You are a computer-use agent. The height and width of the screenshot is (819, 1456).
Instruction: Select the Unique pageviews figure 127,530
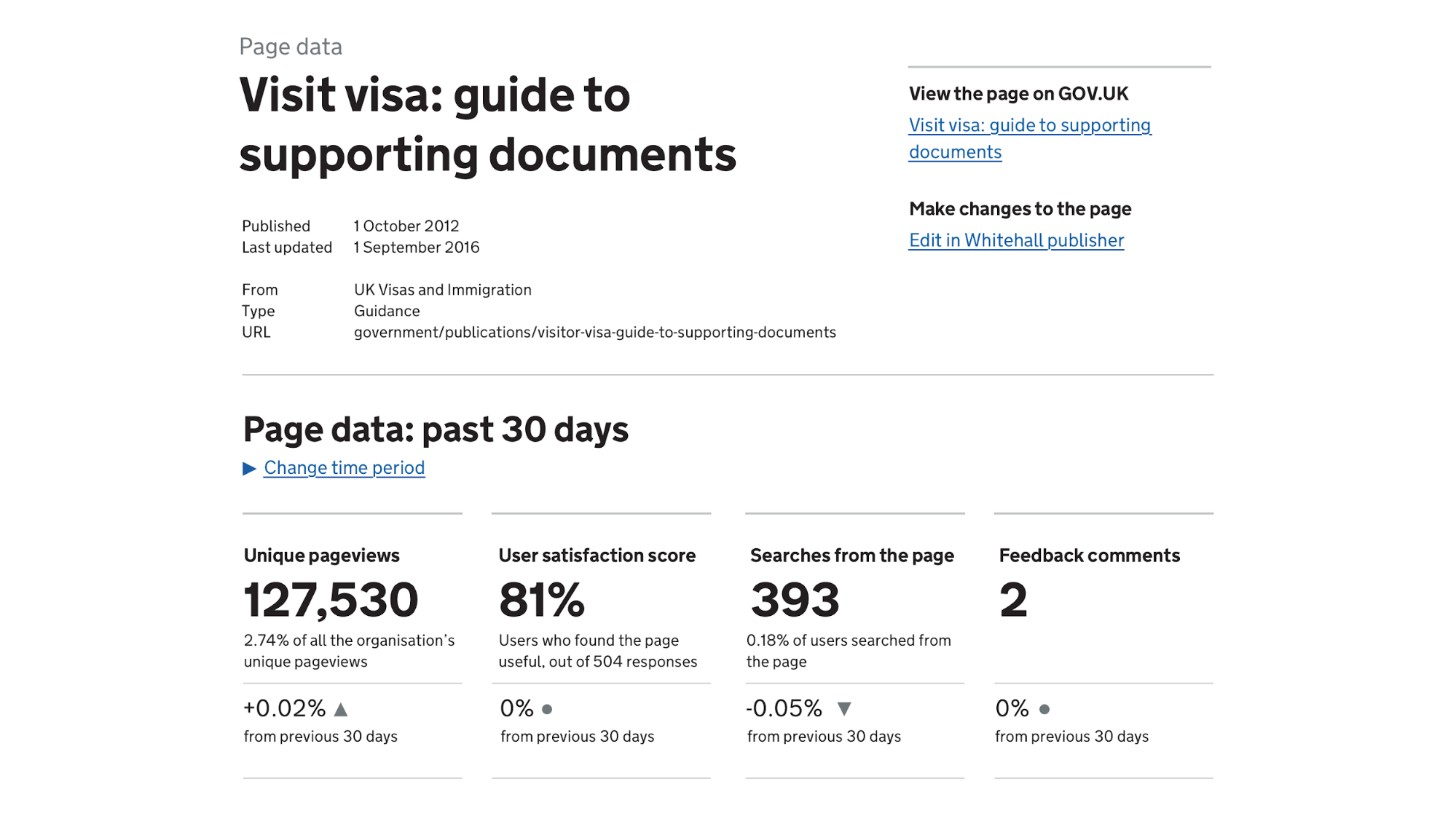coord(331,599)
